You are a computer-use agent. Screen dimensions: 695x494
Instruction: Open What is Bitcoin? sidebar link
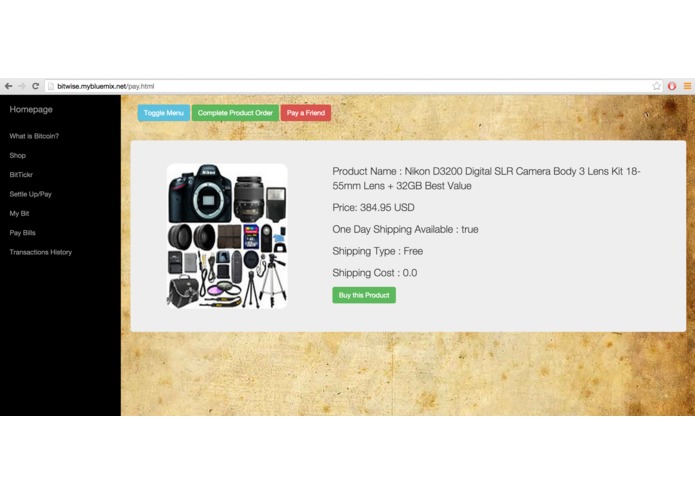coord(34,136)
